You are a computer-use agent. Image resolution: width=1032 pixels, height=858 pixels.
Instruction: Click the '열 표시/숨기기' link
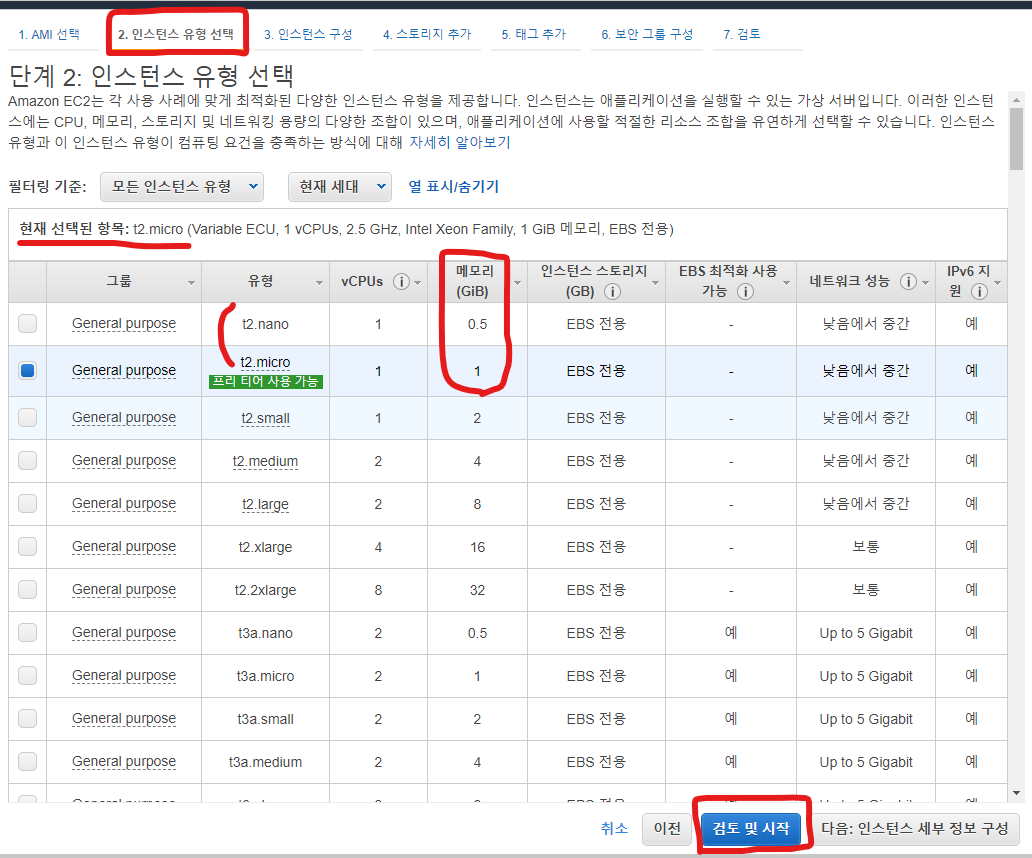point(453,187)
